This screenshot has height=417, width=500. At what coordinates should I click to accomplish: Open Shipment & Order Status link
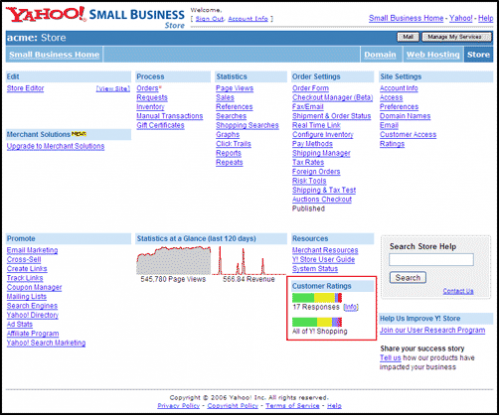click(332, 116)
